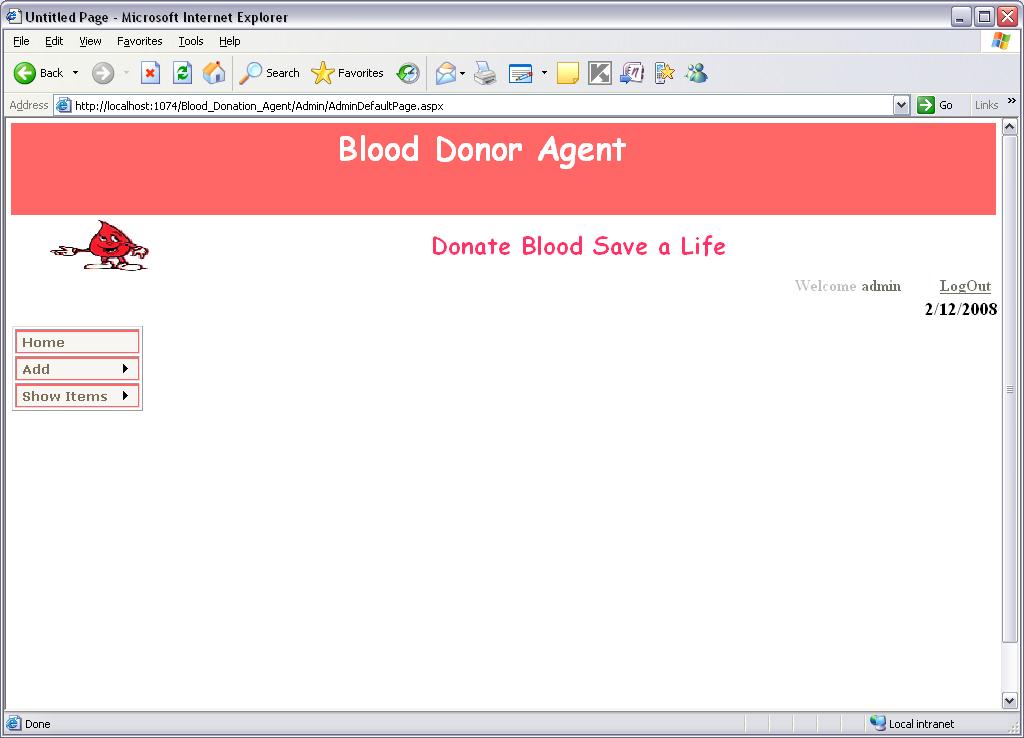Click the green Back arrow button
Image resolution: width=1024 pixels, height=738 pixels.
pos(25,73)
